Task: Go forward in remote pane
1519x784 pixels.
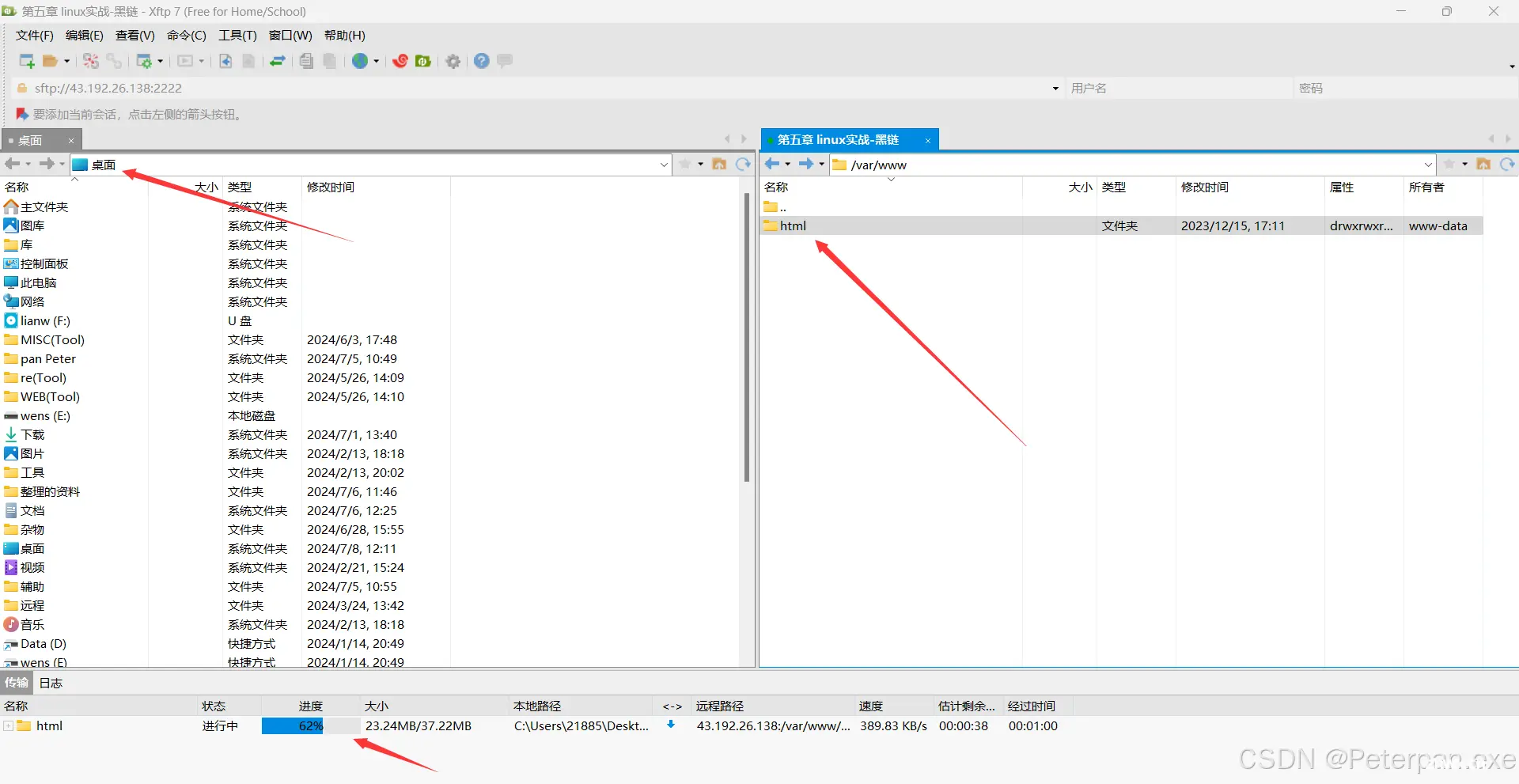Action: [806, 164]
